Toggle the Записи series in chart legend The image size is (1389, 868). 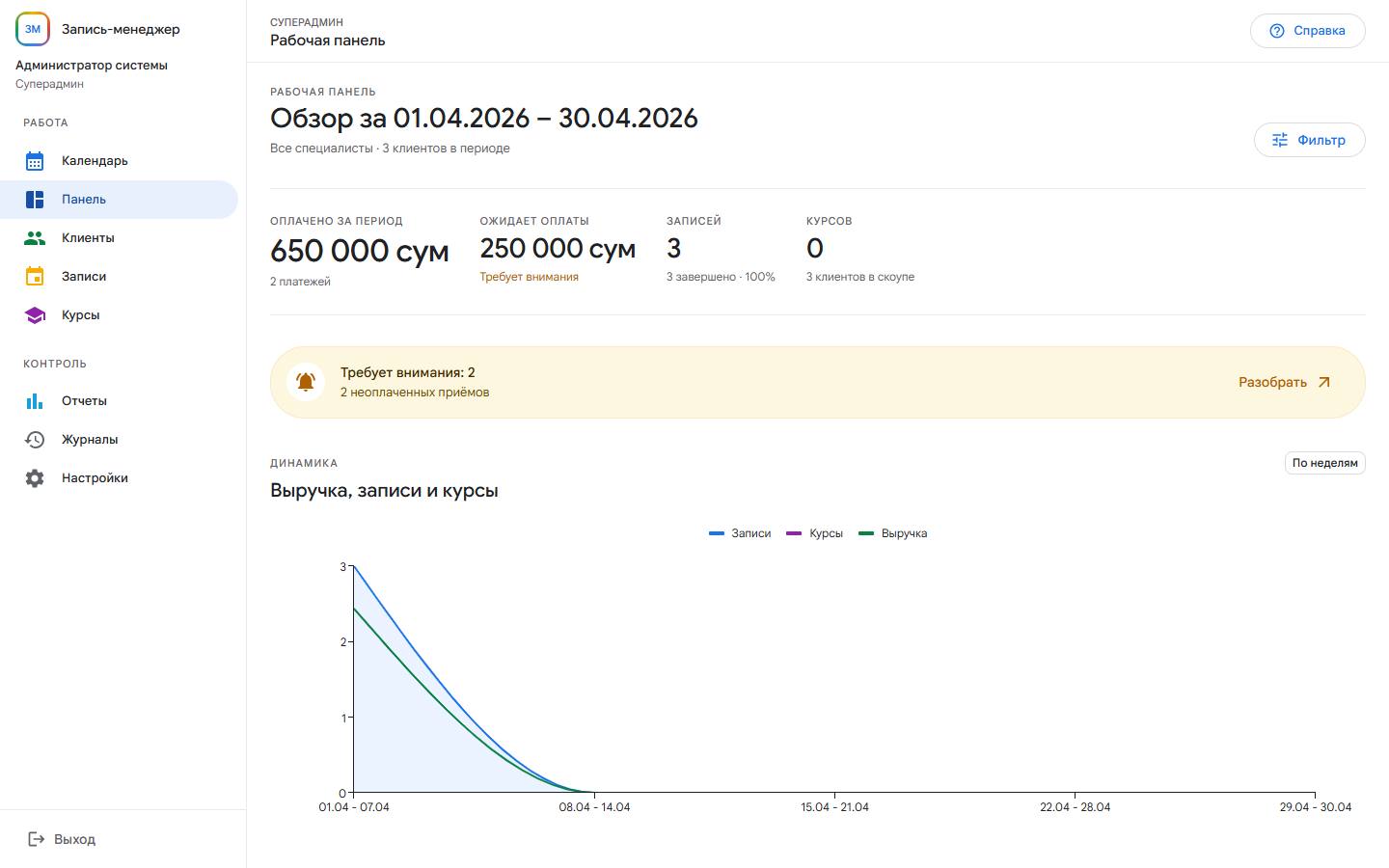(x=740, y=533)
